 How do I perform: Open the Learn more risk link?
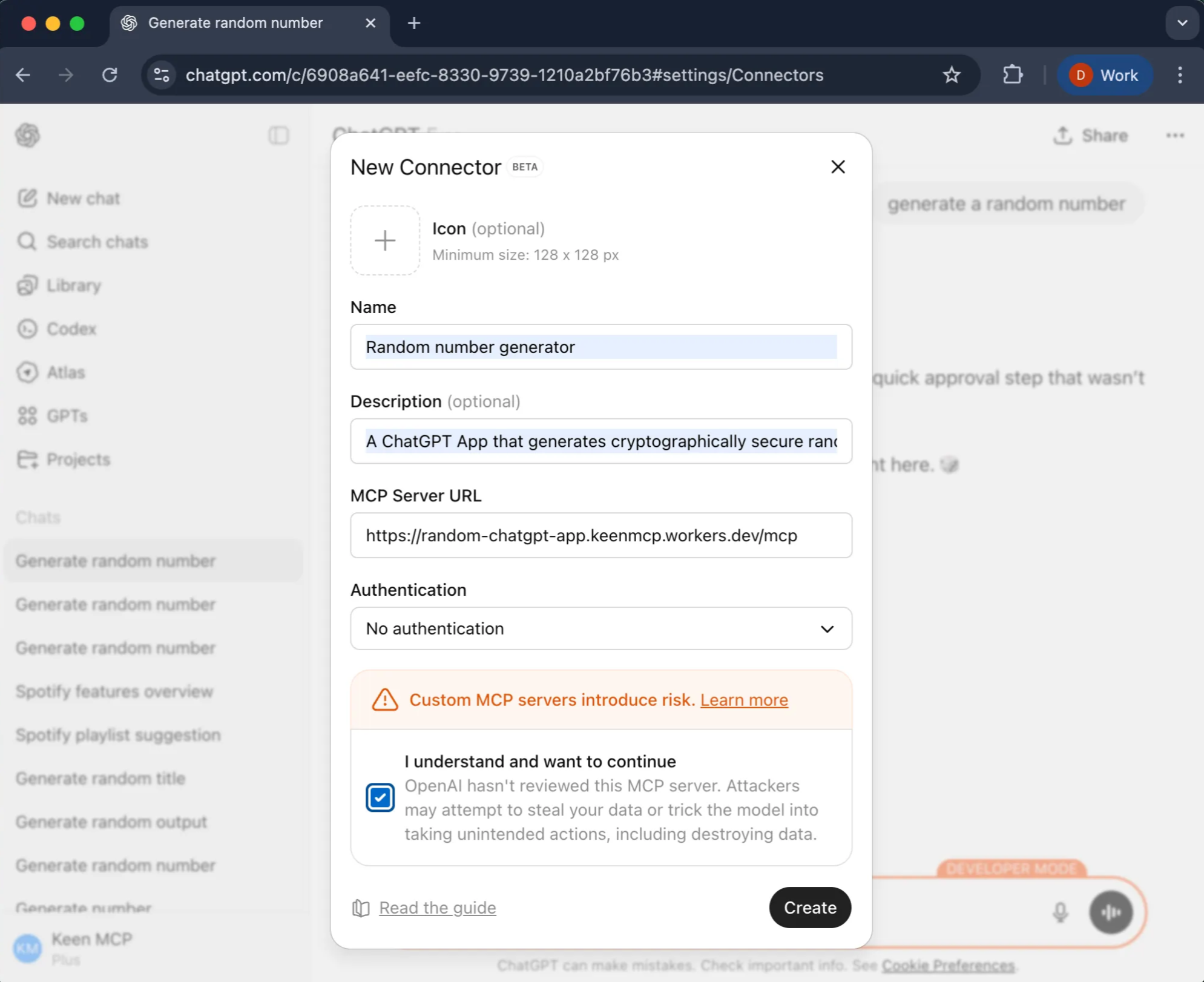click(x=744, y=700)
